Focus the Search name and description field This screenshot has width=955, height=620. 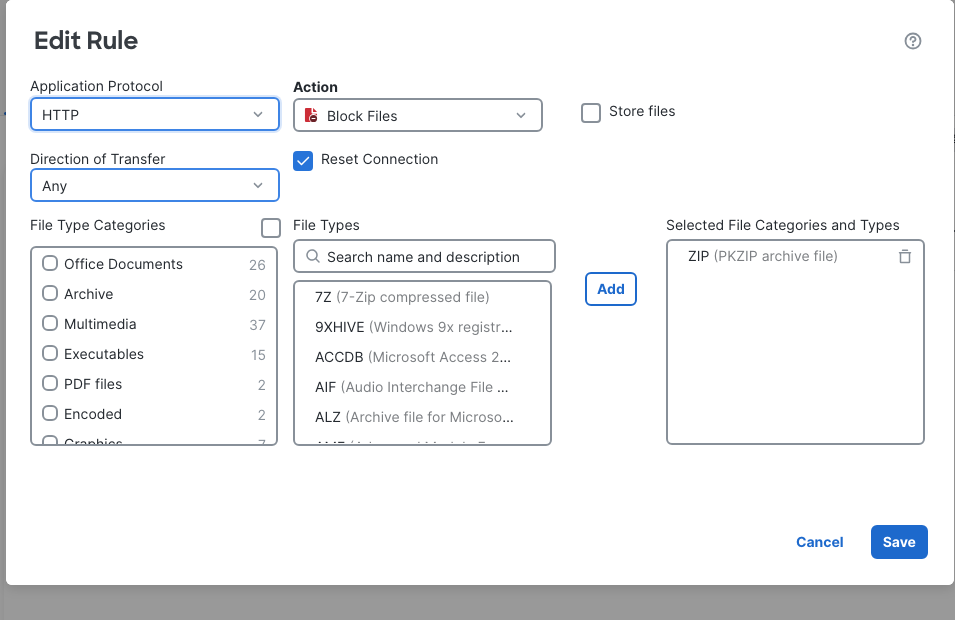click(x=425, y=256)
